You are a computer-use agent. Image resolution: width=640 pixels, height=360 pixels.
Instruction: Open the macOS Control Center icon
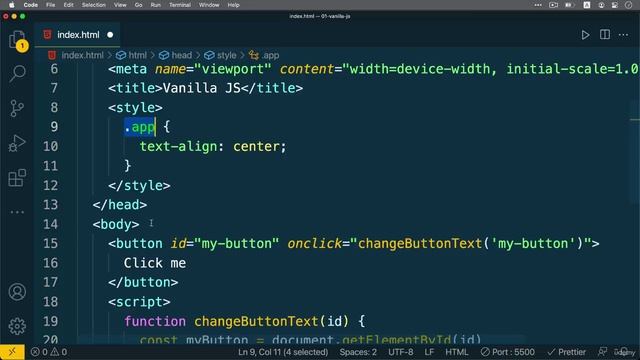pyautogui.click(x=614, y=5)
